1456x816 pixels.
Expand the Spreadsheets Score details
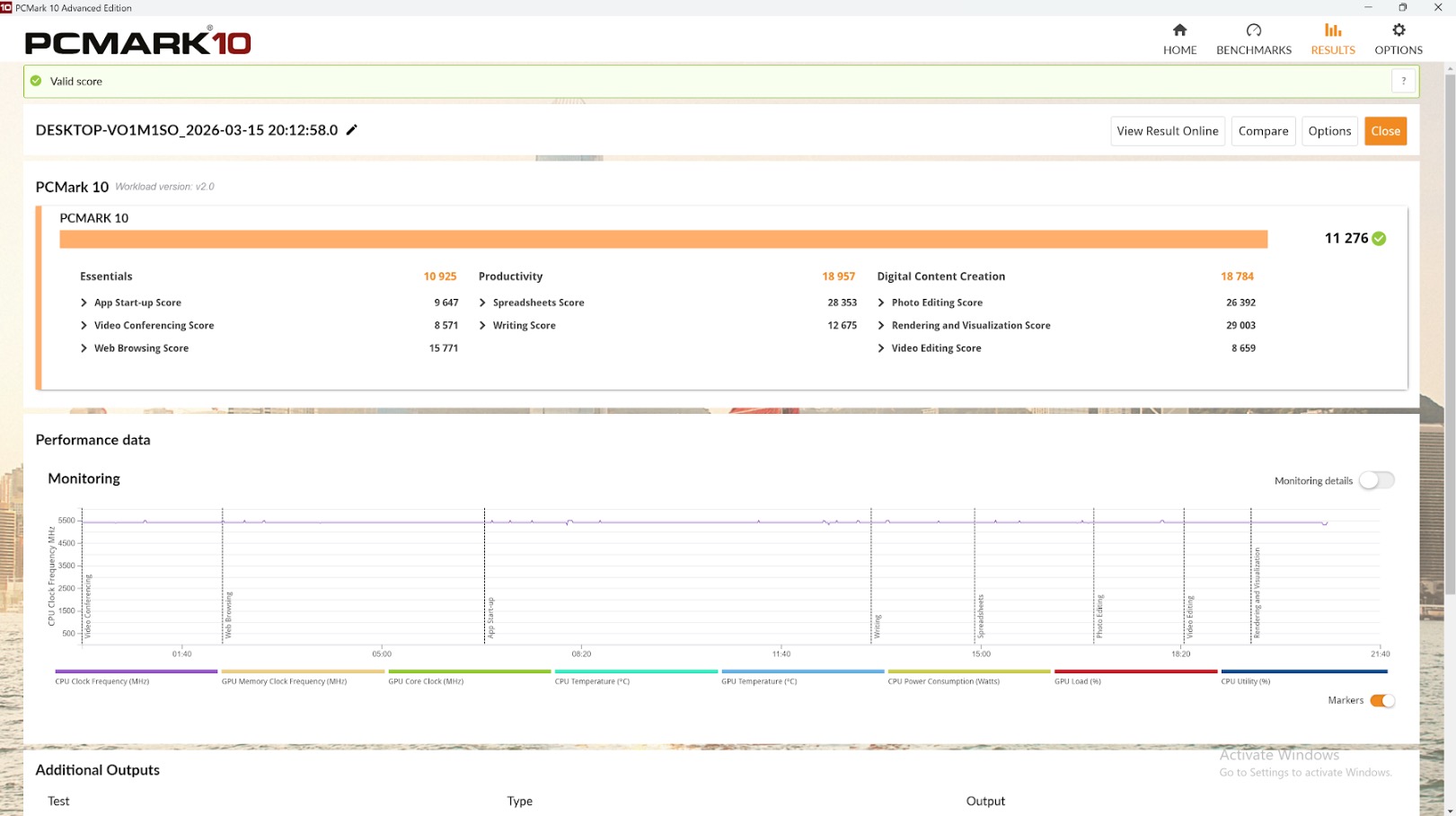[x=483, y=303]
